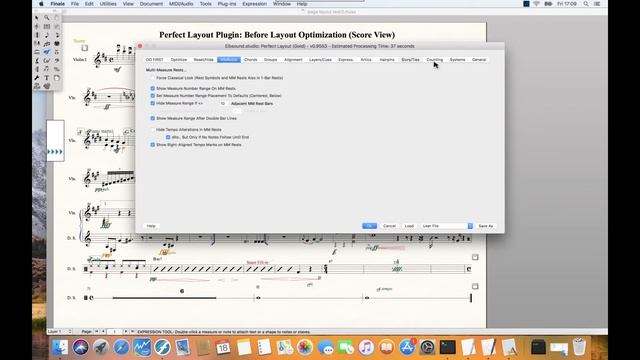This screenshot has height=360, width=640.
Task: Select the Zoom magnifier tool
Action: 47,18
